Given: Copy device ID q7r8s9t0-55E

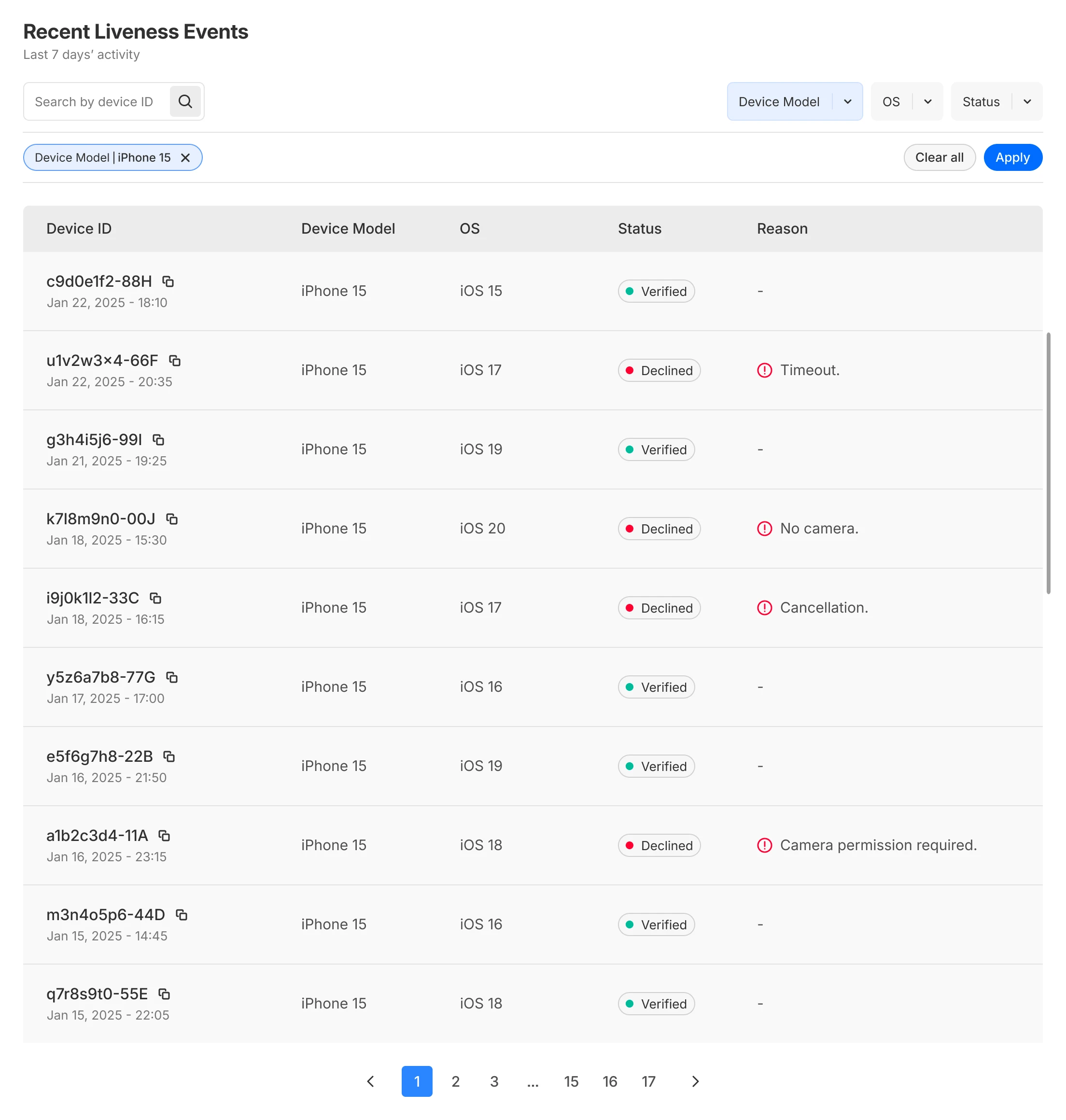Looking at the screenshot, I should click(x=164, y=994).
